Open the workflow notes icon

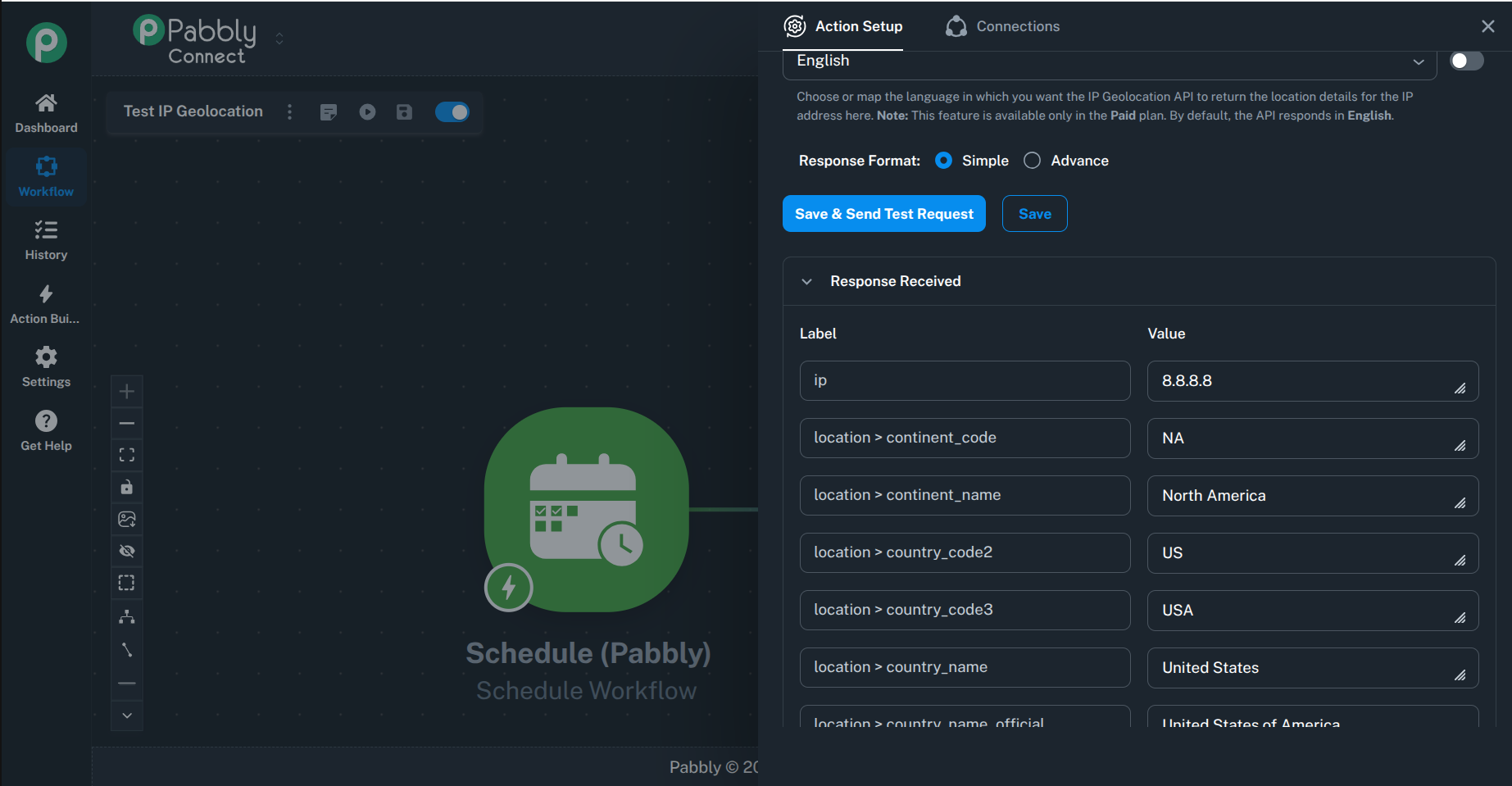pos(329,112)
